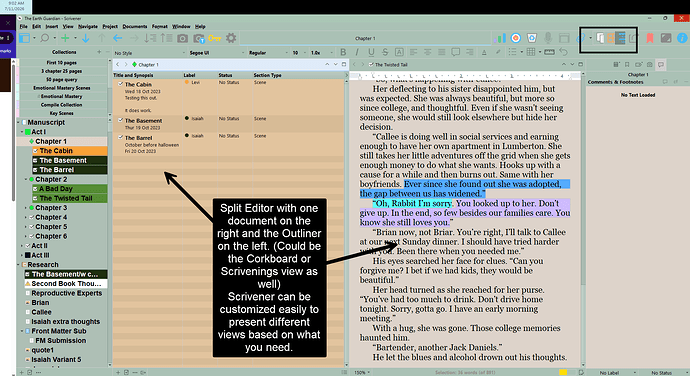This screenshot has width=690, height=376.
Task: Toggle checkbox of A Bad Day in binder
Action: pyautogui.click(x=36, y=188)
